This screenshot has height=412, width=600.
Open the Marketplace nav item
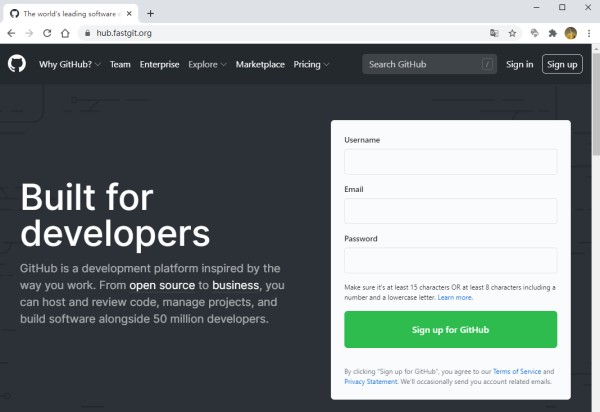pyautogui.click(x=260, y=64)
